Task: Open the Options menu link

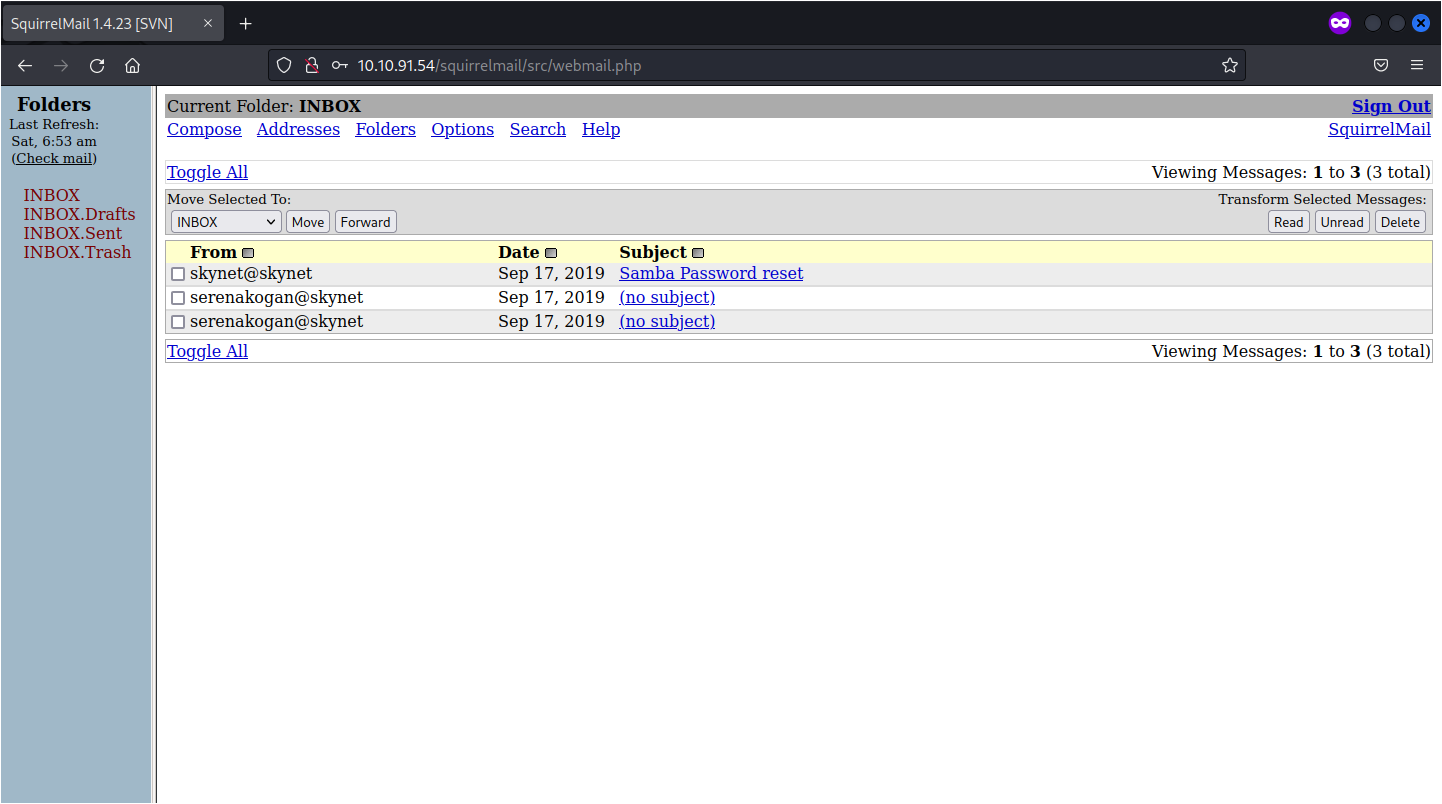Action: [462, 129]
